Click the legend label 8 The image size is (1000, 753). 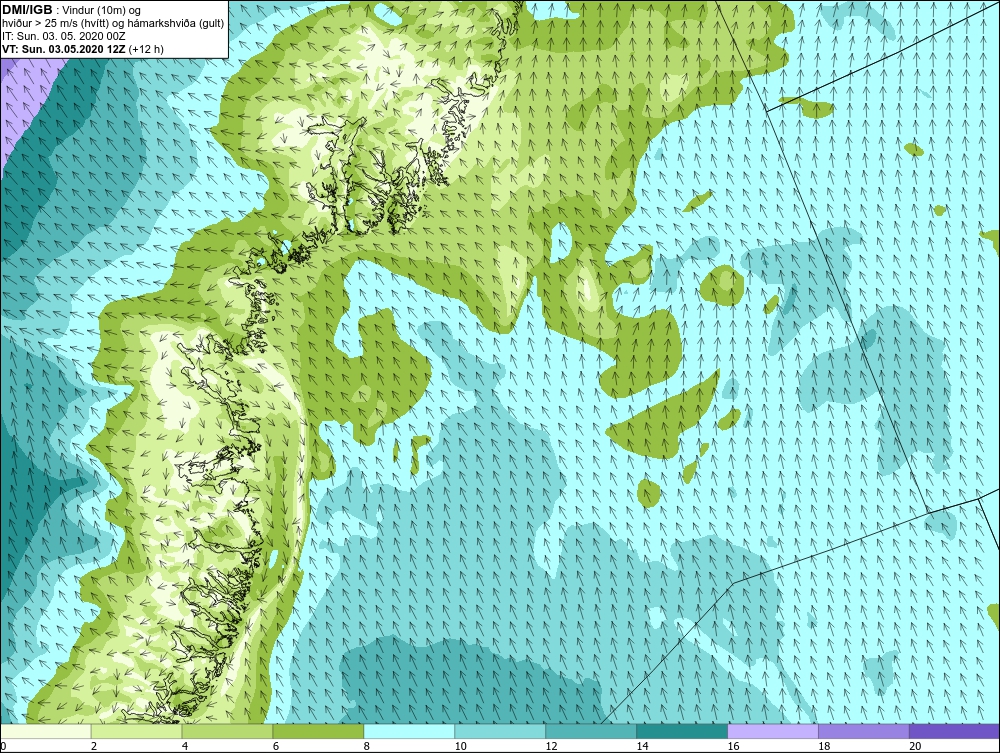click(367, 746)
